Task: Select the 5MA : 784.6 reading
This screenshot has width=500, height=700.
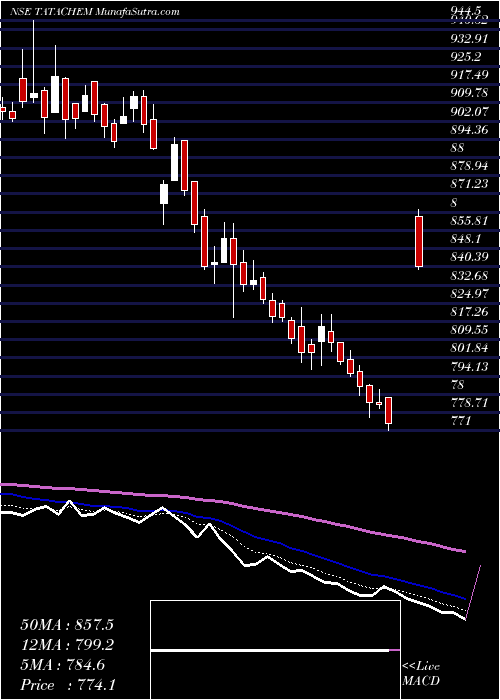Action: (62, 665)
